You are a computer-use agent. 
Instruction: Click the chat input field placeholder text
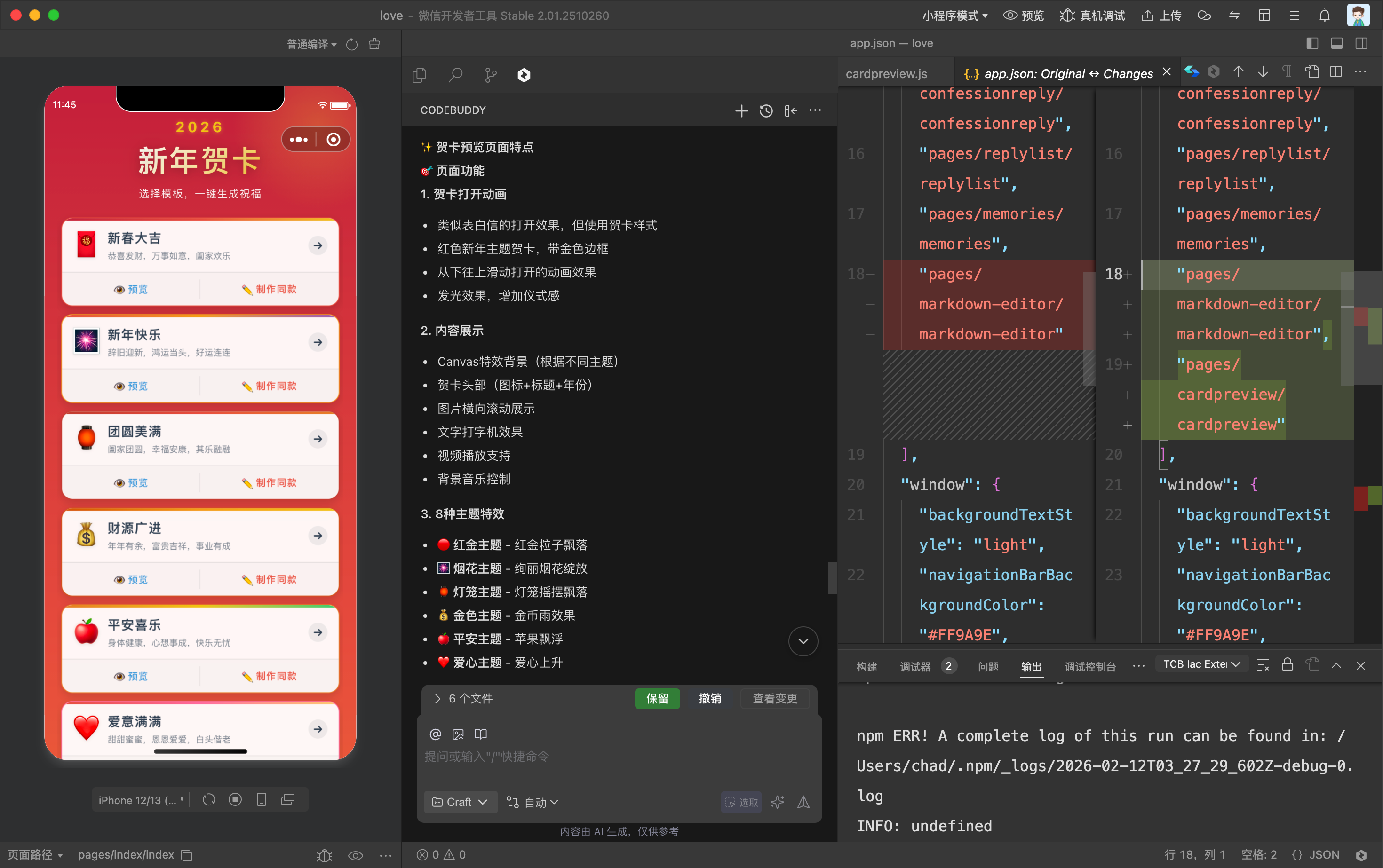coord(486,757)
